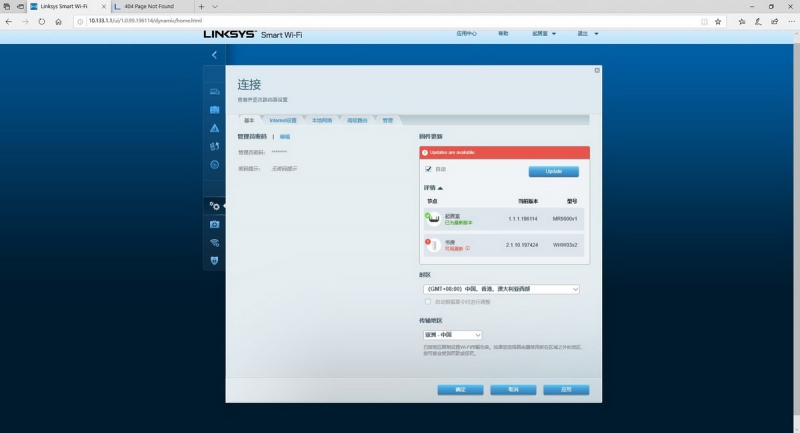Open a new browser tab with plus

click(x=202, y=7)
